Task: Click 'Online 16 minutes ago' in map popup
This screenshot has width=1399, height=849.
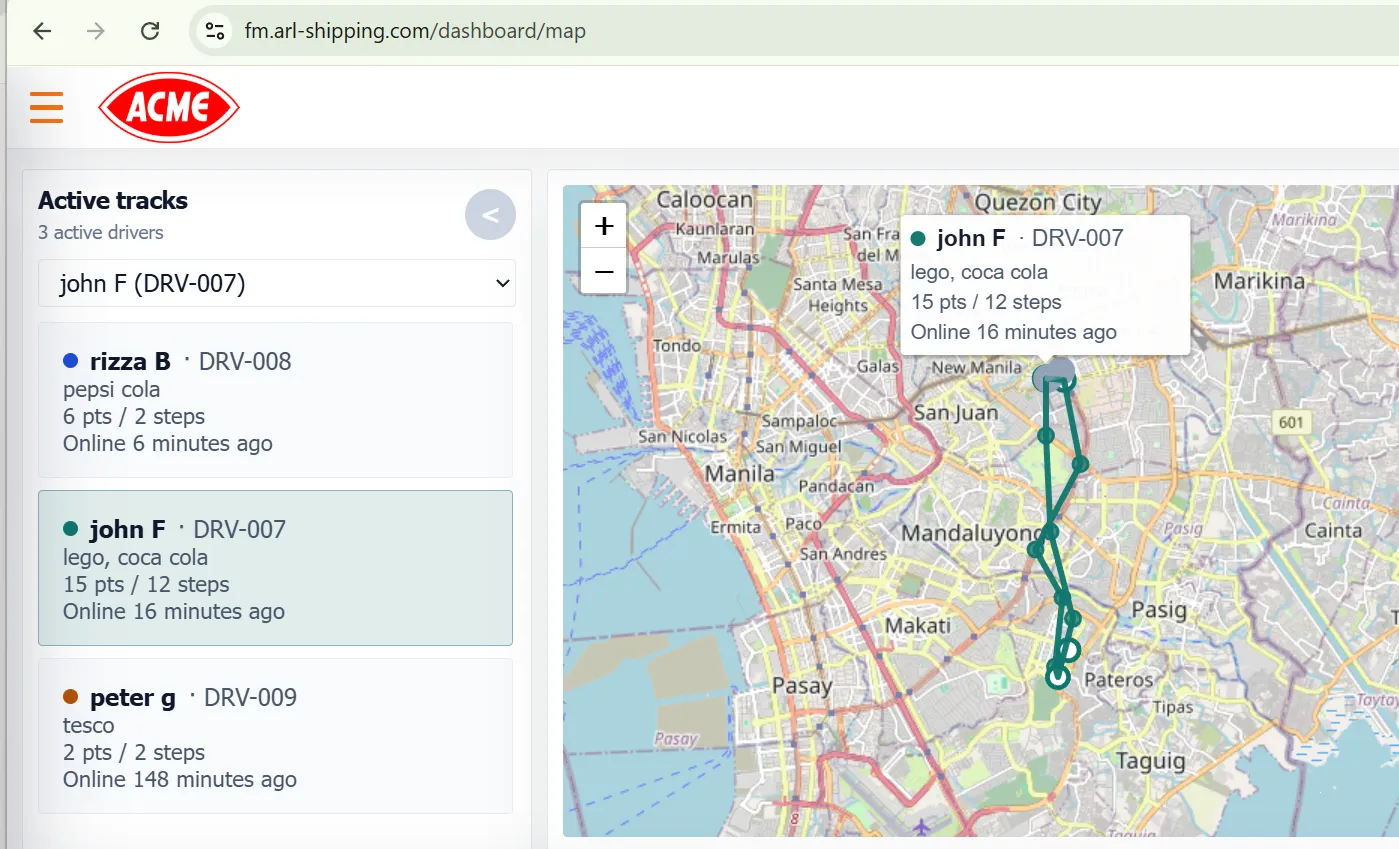Action: coord(1014,332)
